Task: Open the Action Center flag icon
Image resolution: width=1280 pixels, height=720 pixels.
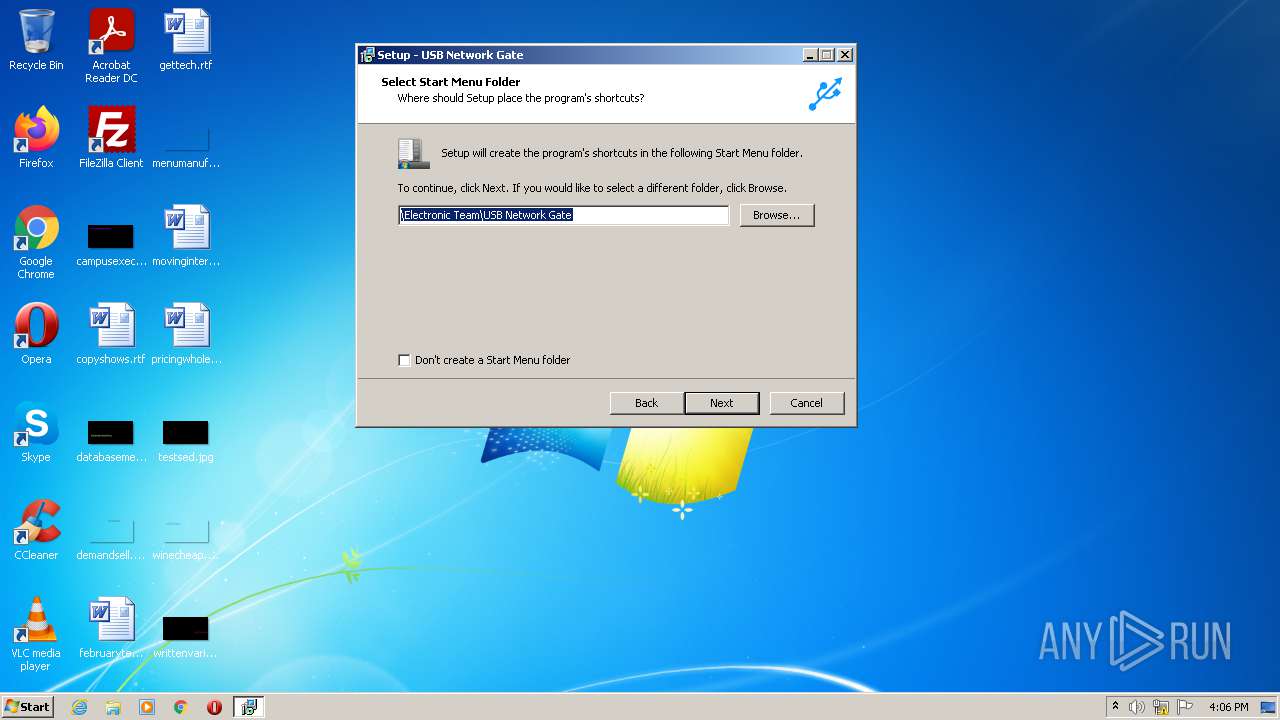Action: (1185, 707)
